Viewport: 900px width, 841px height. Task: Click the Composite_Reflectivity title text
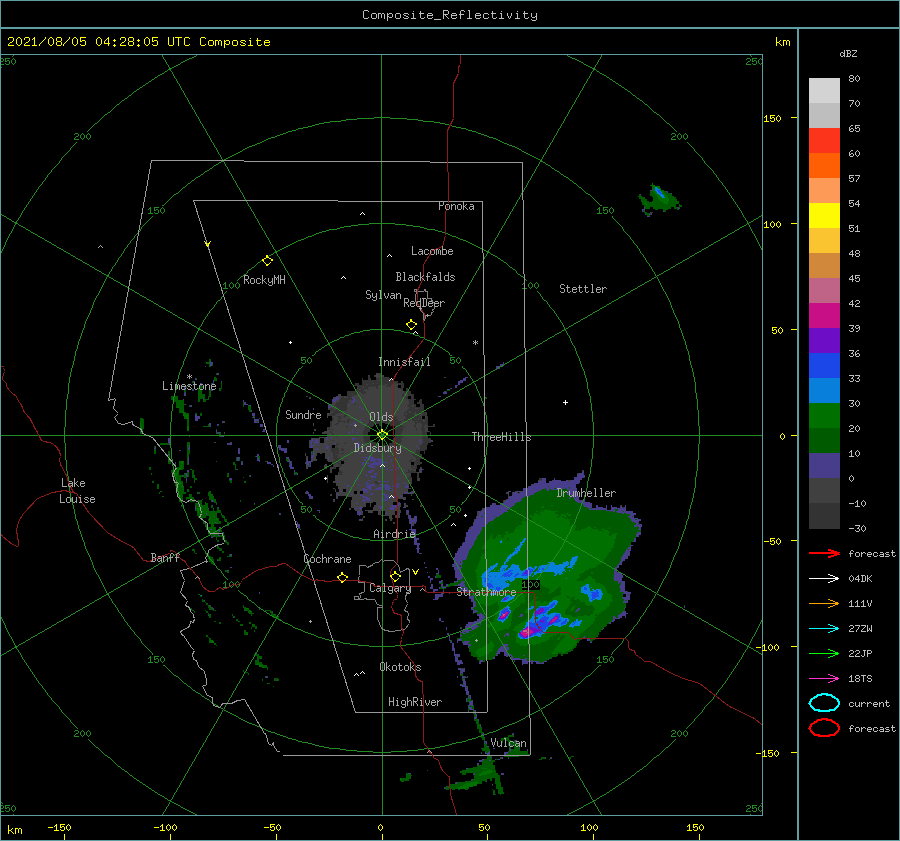coord(449,15)
